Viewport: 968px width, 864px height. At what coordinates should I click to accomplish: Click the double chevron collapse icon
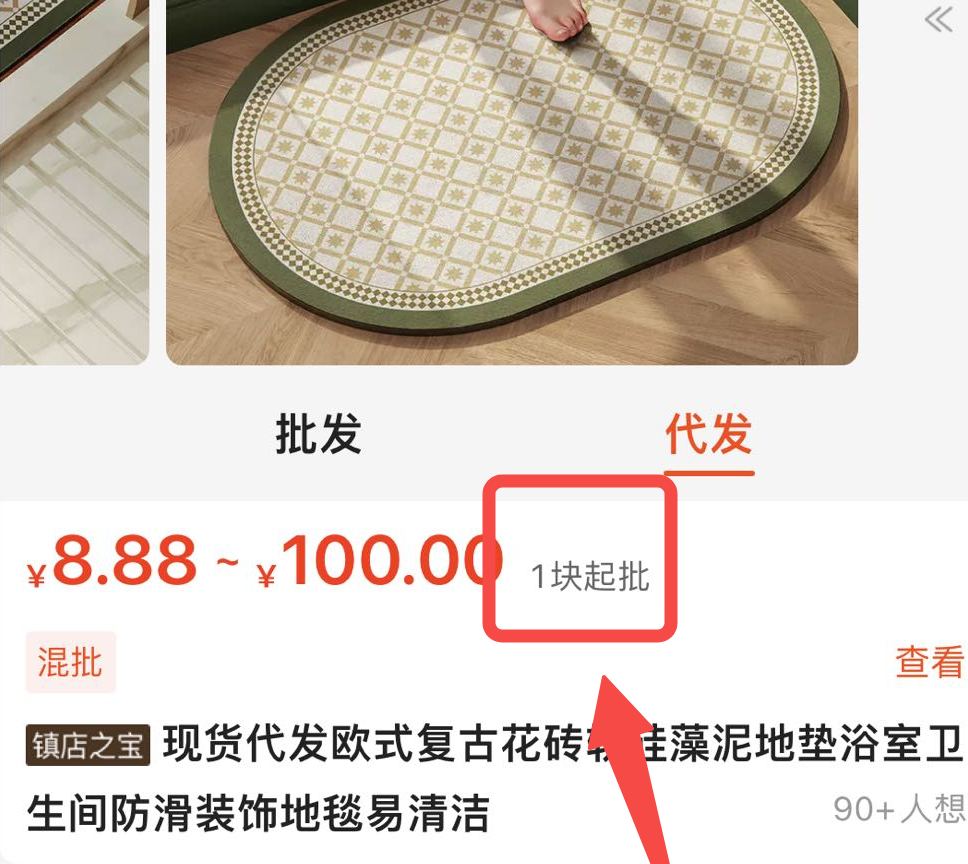[938, 19]
